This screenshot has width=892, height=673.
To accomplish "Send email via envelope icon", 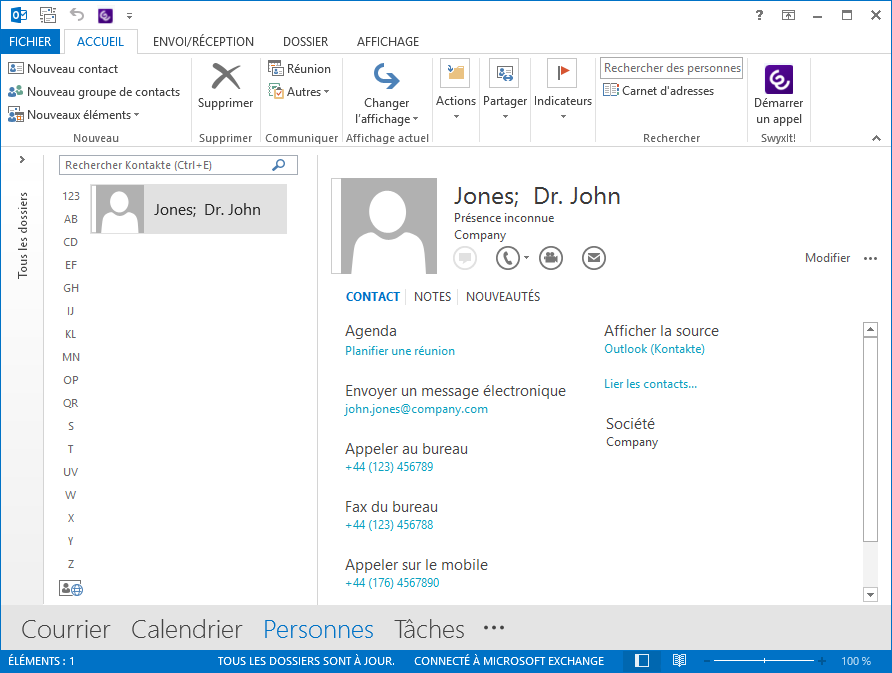I will pos(594,258).
